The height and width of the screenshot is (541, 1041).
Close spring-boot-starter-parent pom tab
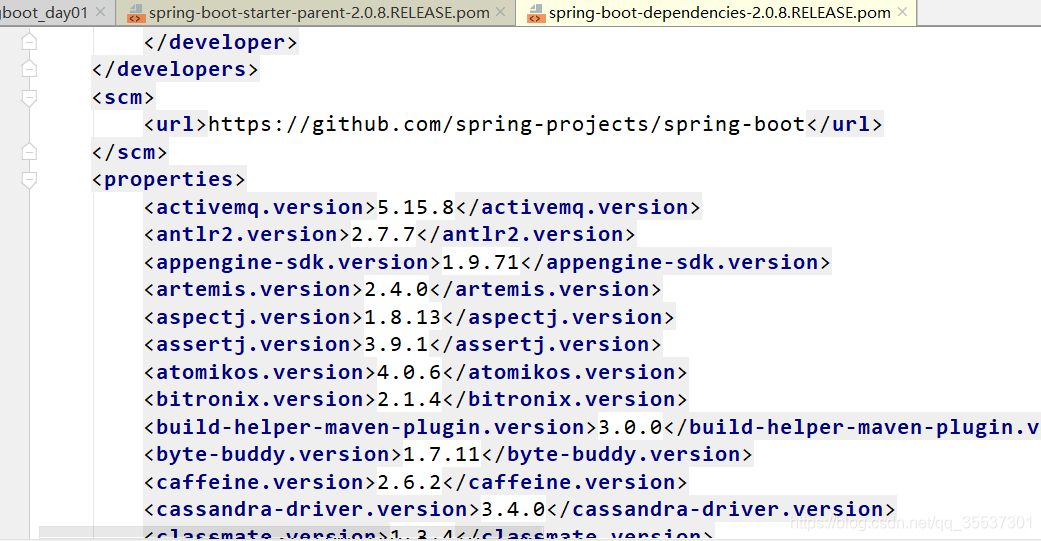pyautogui.click(x=501, y=12)
